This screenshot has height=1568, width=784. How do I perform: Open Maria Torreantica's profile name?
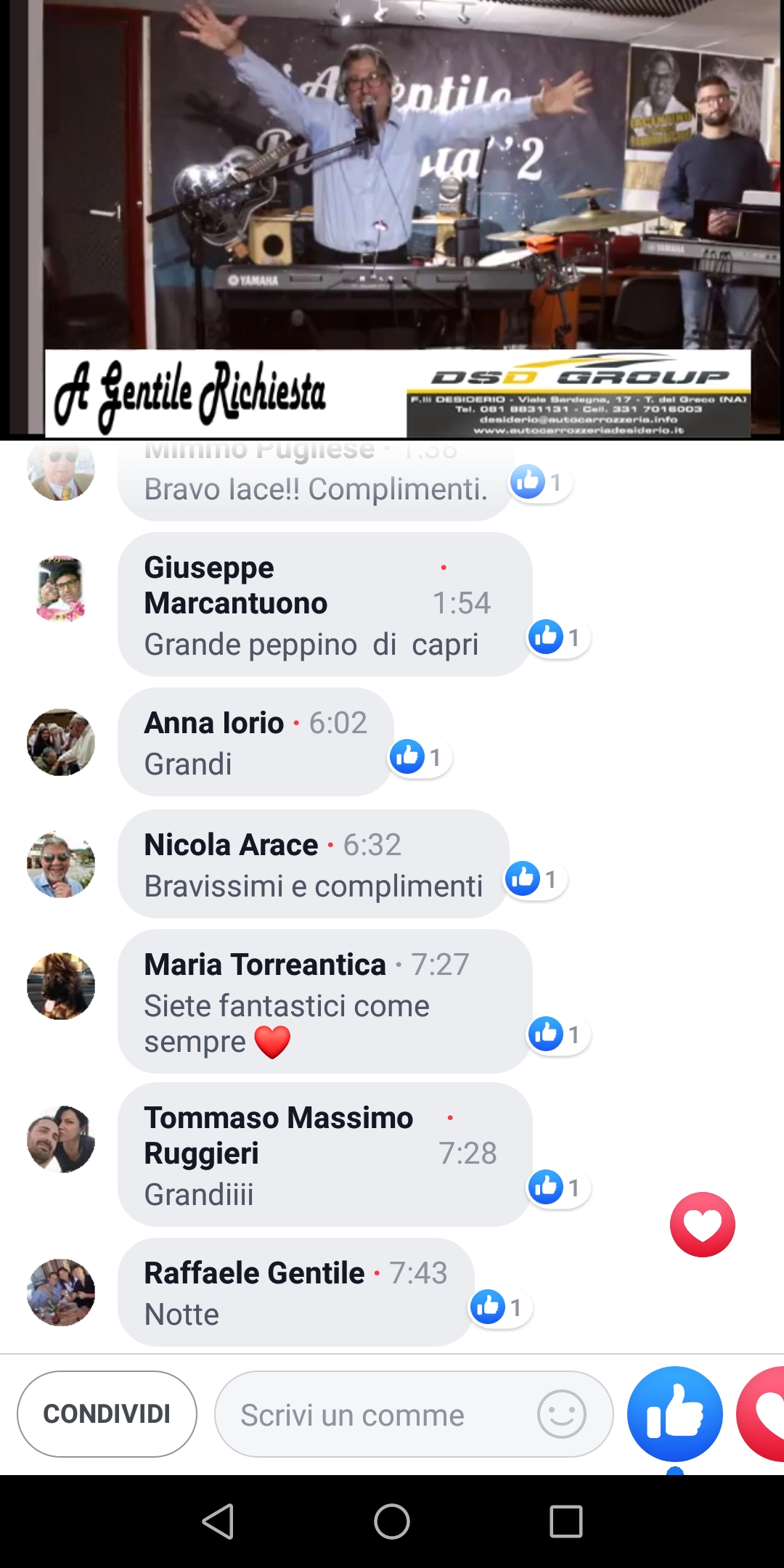pyautogui.click(x=265, y=965)
